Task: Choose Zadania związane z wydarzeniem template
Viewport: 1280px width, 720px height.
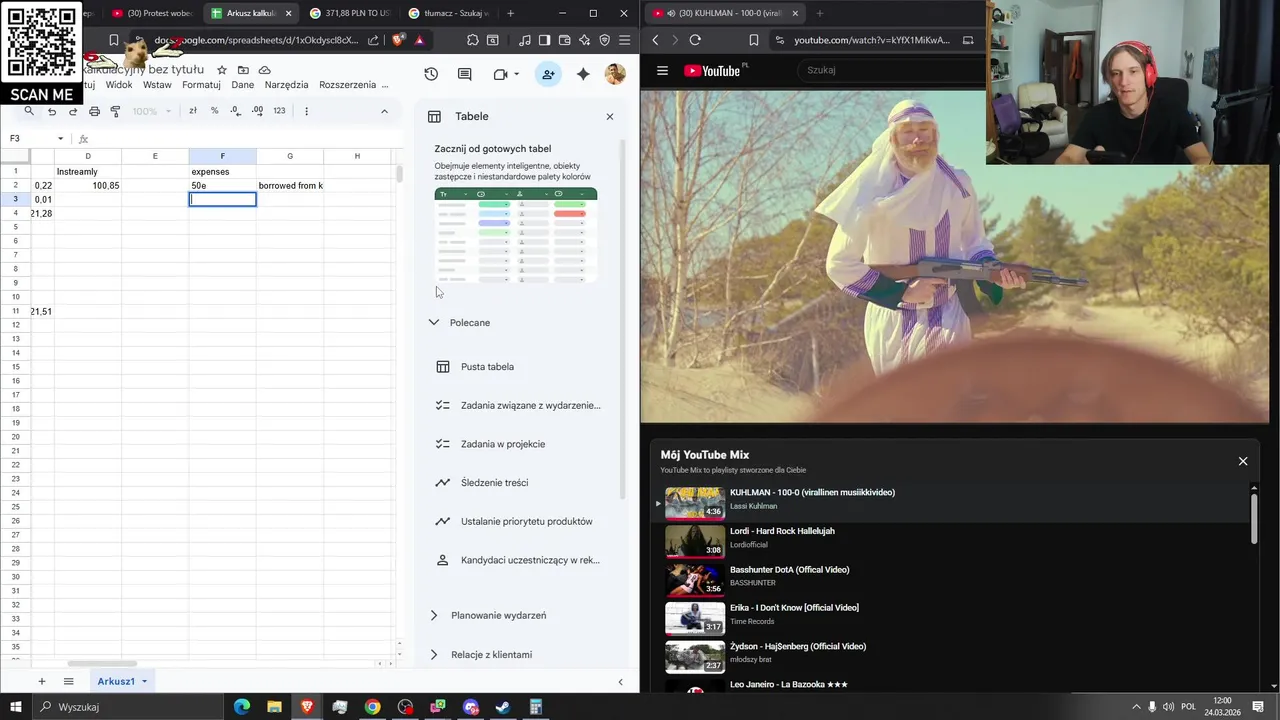Action: [x=520, y=406]
